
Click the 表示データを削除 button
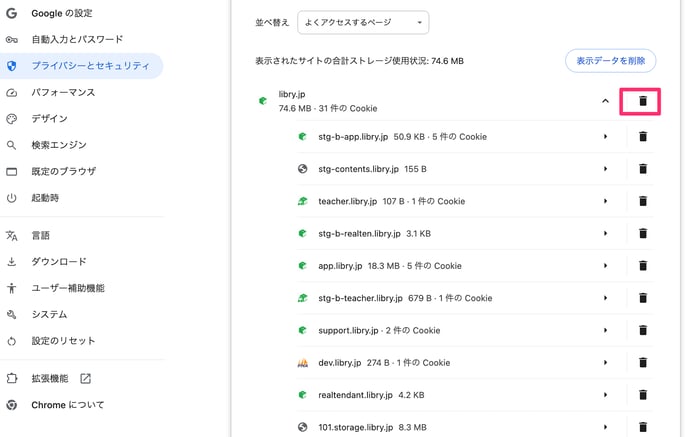pos(610,61)
